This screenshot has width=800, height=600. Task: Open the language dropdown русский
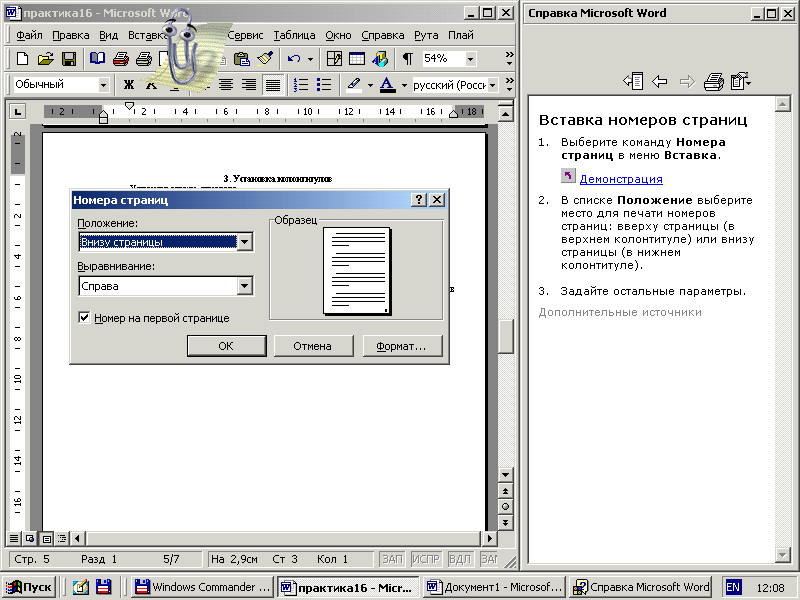tap(492, 85)
